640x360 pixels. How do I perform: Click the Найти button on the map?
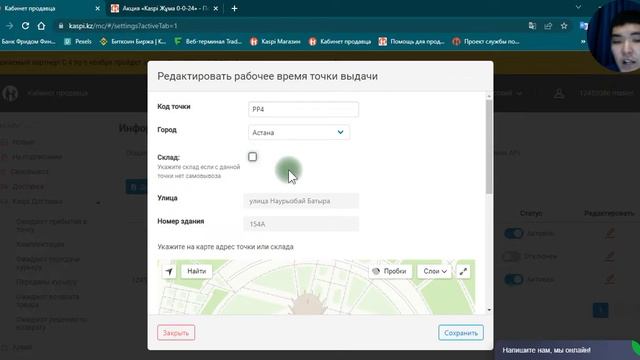pyautogui.click(x=196, y=271)
